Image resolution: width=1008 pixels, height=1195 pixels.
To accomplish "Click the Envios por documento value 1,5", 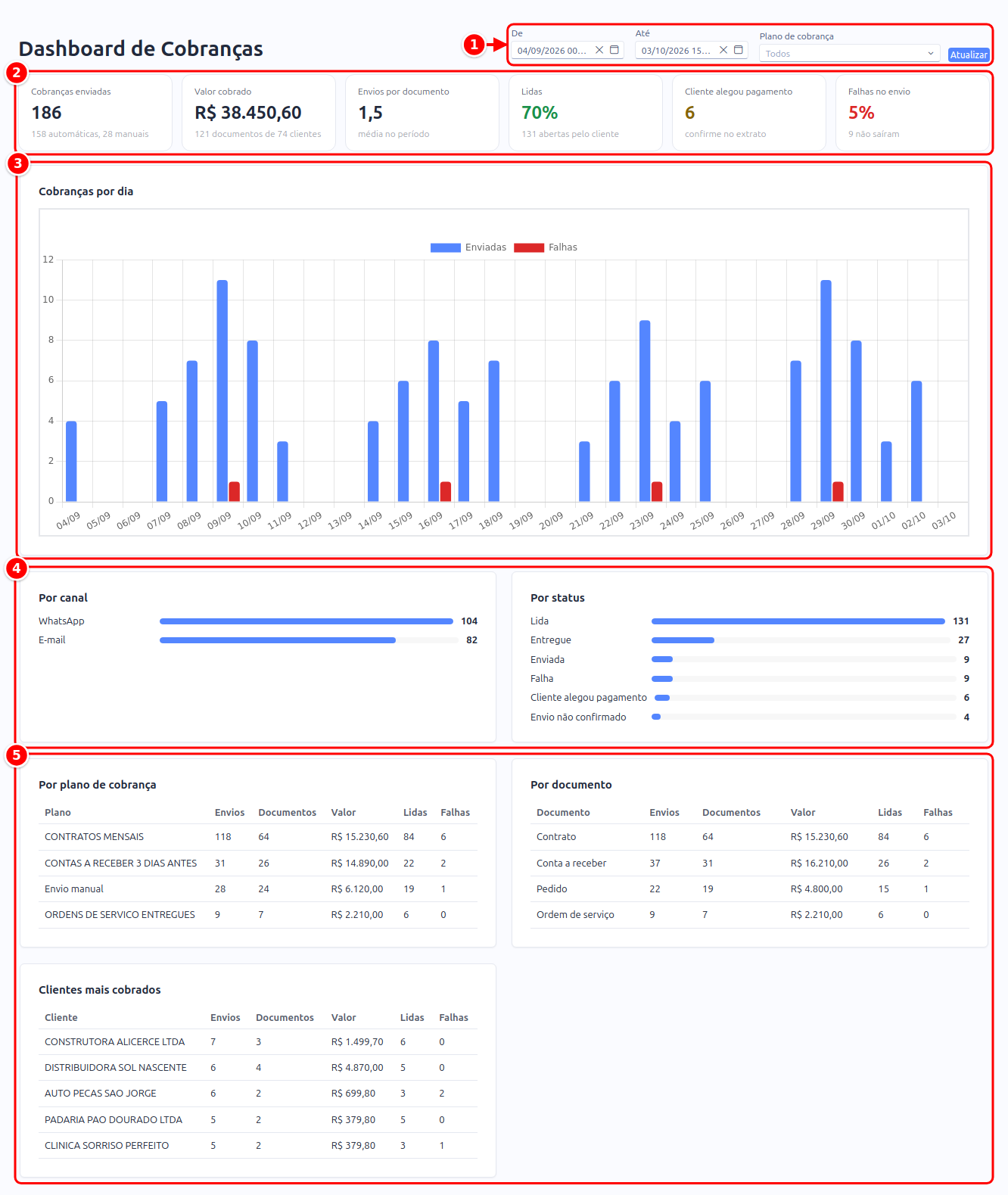I will (x=370, y=113).
